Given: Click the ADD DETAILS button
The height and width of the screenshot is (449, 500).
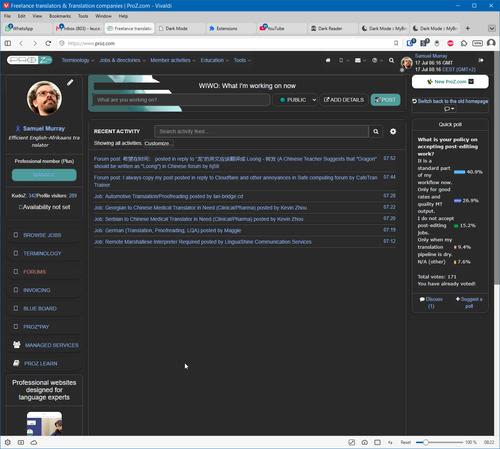Looking at the screenshot, I should [x=344, y=100].
